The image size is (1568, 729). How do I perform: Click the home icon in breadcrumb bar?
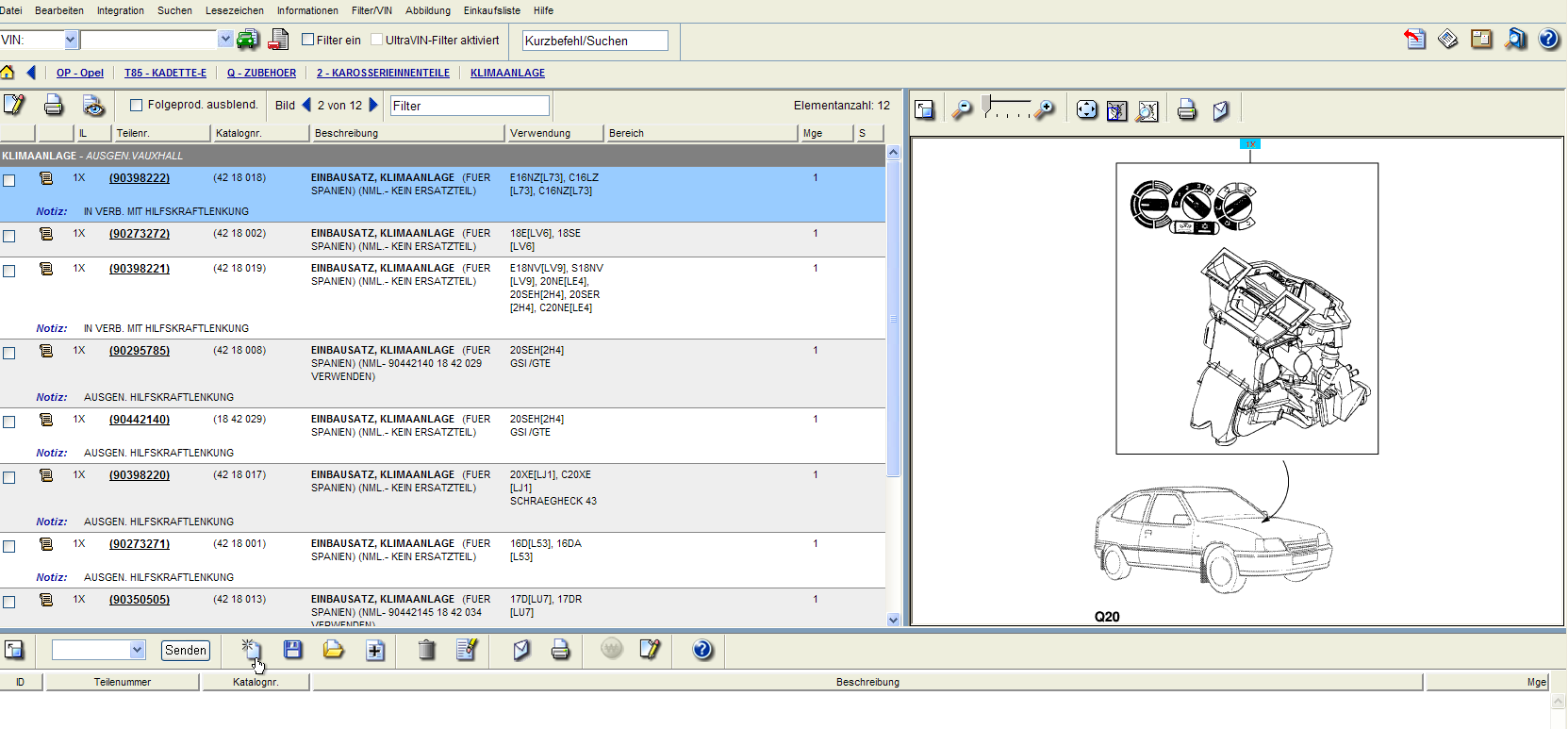(8, 73)
